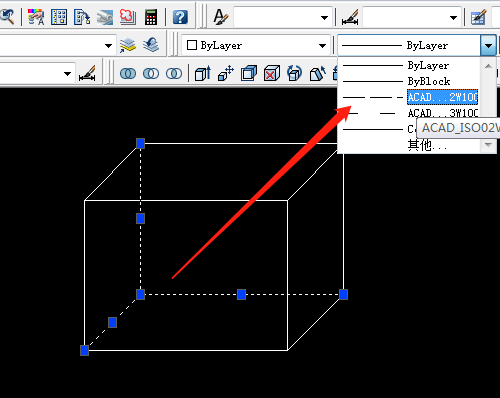
Task: Click the Dimension Style icon in the top toolbar
Action: (350, 17)
